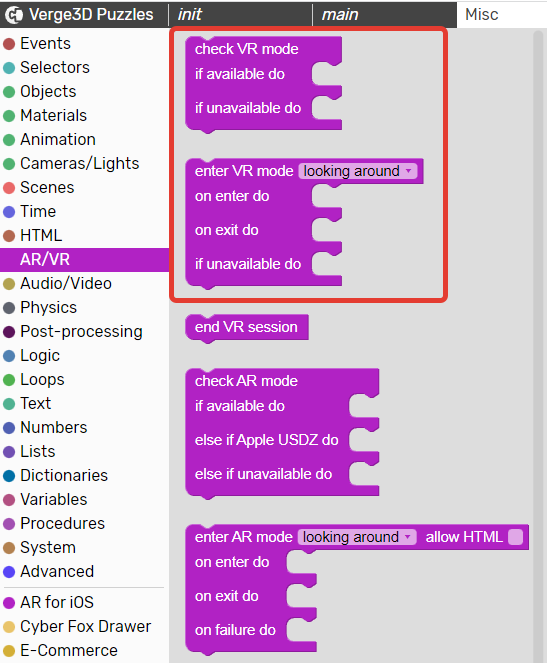The image size is (547, 663).
Task: Click 'else if unavailable do' text
Action: tap(263, 474)
